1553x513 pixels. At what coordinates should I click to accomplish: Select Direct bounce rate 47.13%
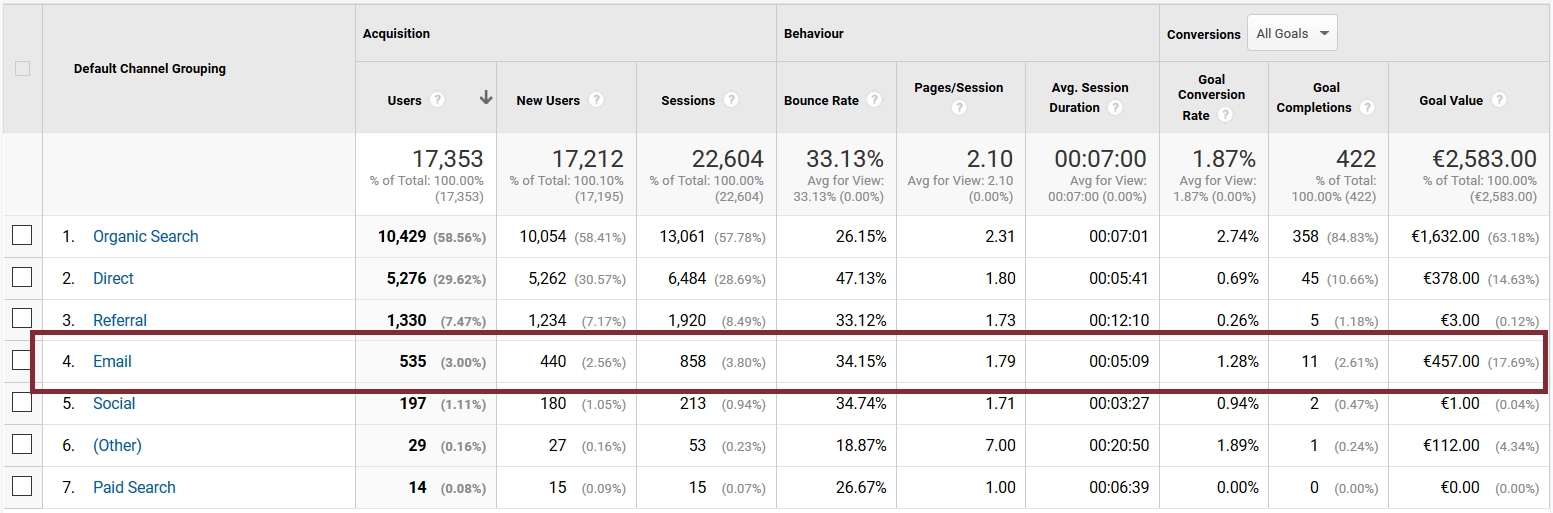coord(861,279)
